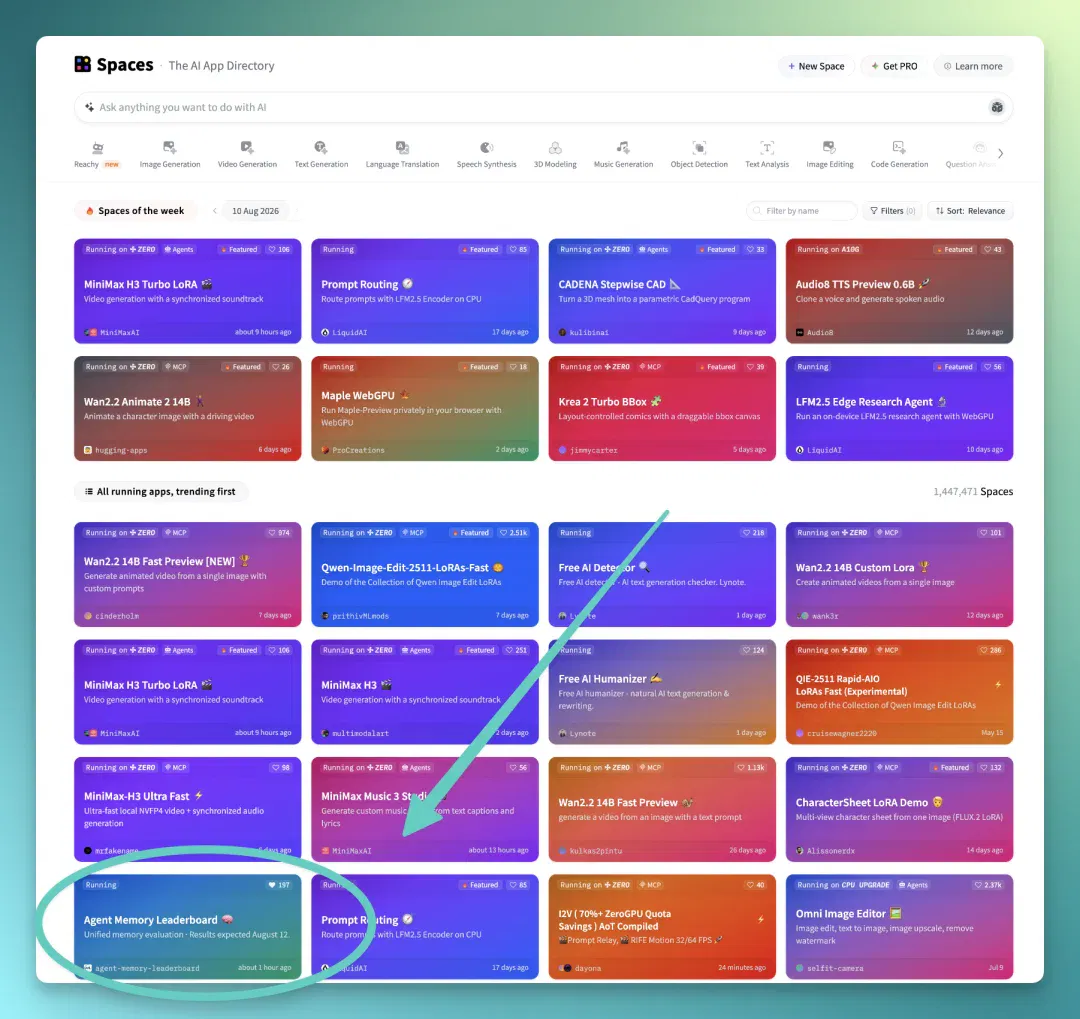Viewport: 1080px width, 1019px height.
Task: Open the Speech Synthesis category icon
Action: click(486, 147)
